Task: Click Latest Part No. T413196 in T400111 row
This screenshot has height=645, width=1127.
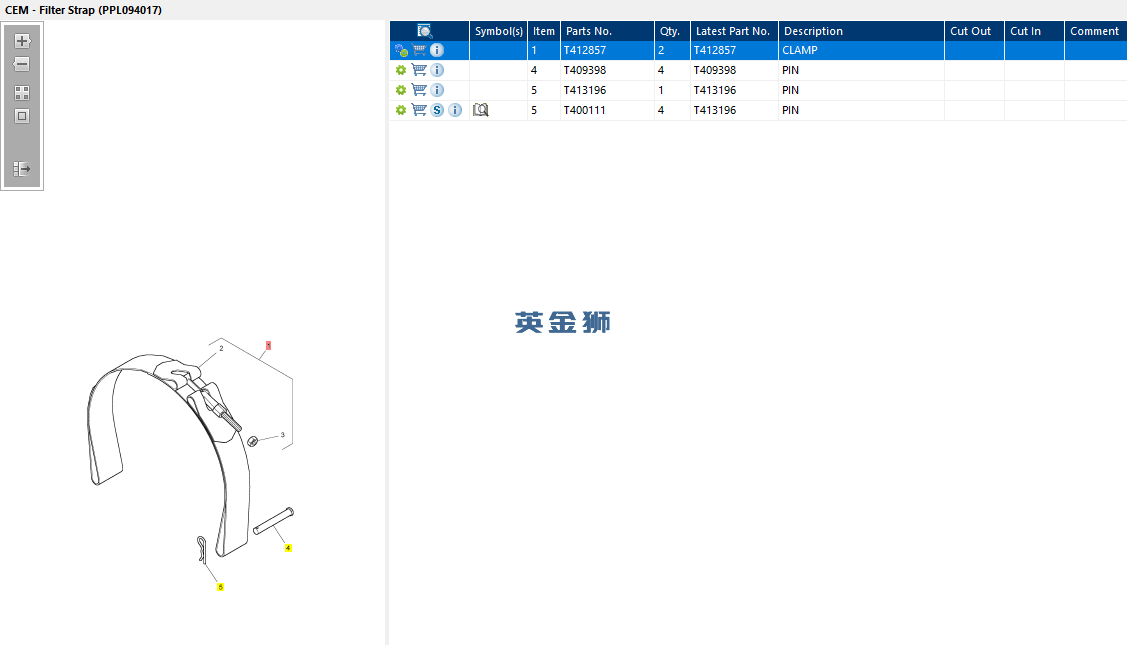Action: pyautogui.click(x=735, y=111)
